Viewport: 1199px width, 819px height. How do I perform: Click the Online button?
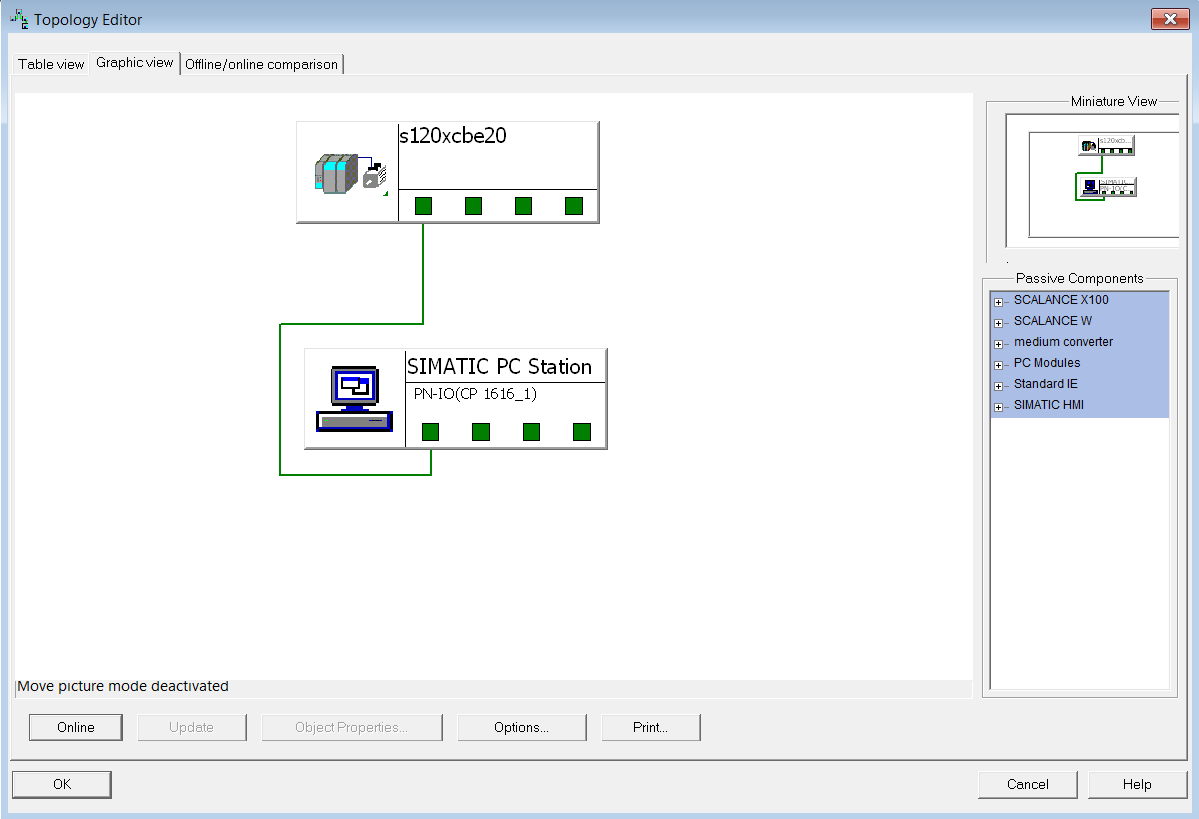coord(76,727)
